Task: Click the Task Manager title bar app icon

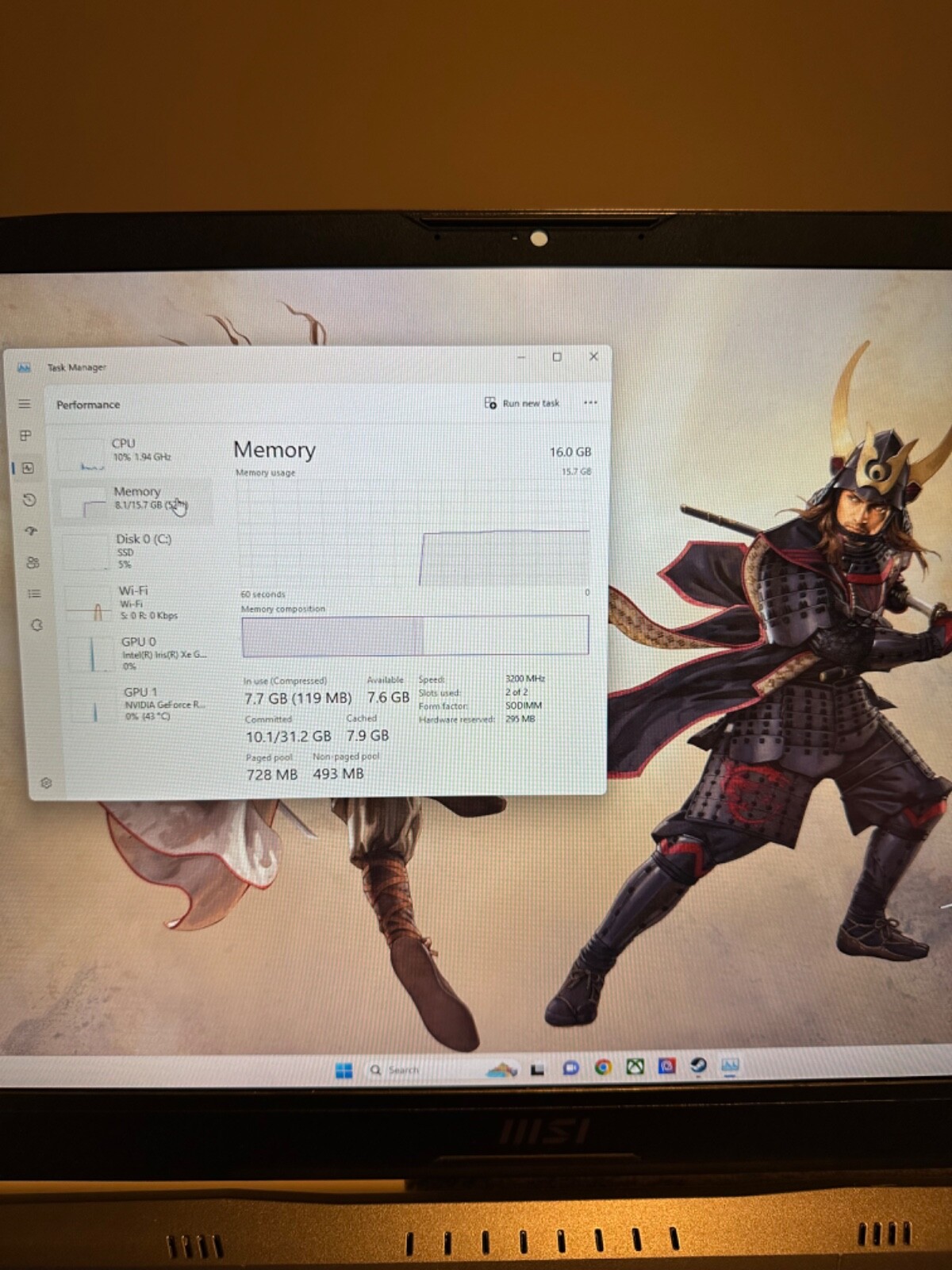Action: 24,368
